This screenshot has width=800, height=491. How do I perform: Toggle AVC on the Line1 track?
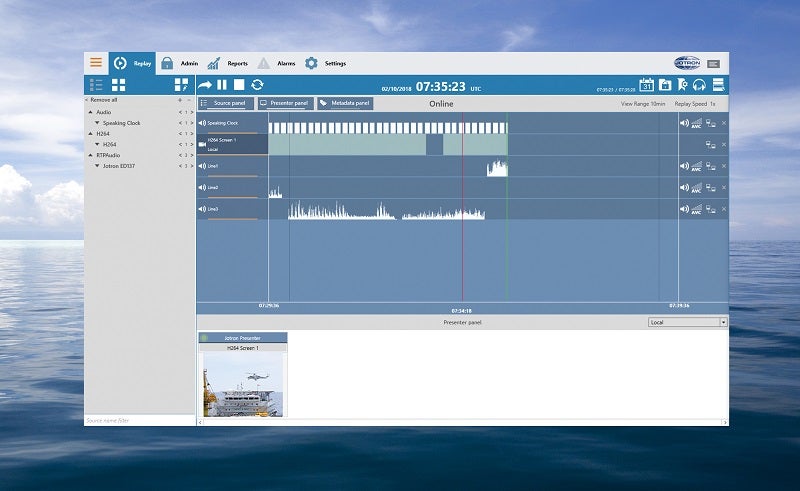tap(697, 166)
